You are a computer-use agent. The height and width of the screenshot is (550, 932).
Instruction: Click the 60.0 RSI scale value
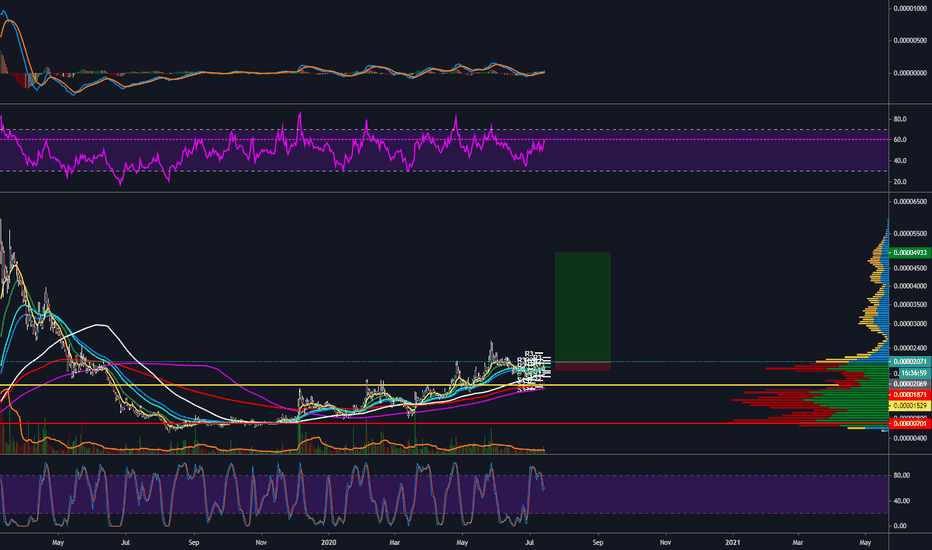[900, 140]
